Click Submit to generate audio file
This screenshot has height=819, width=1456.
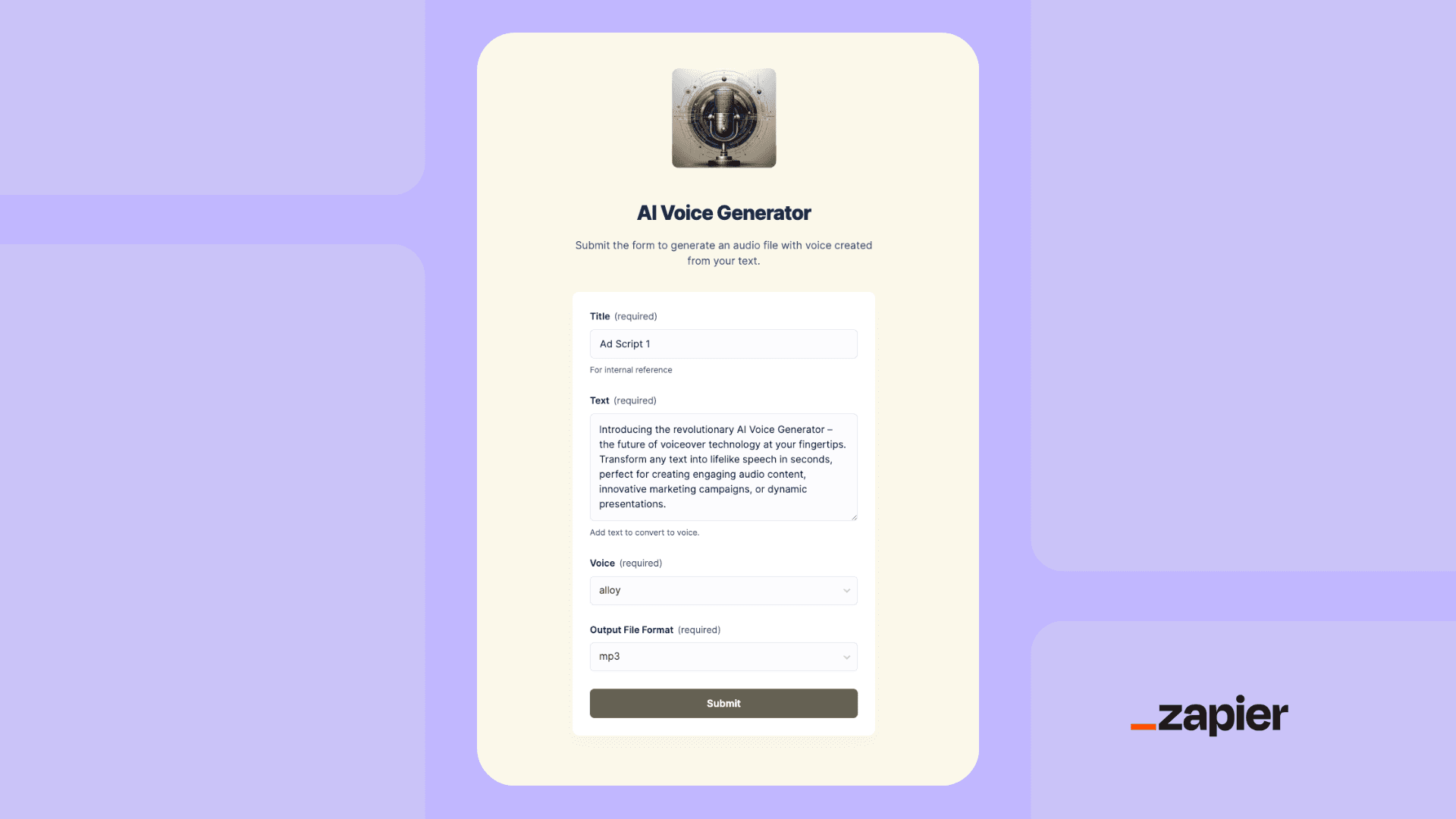pyautogui.click(x=723, y=703)
